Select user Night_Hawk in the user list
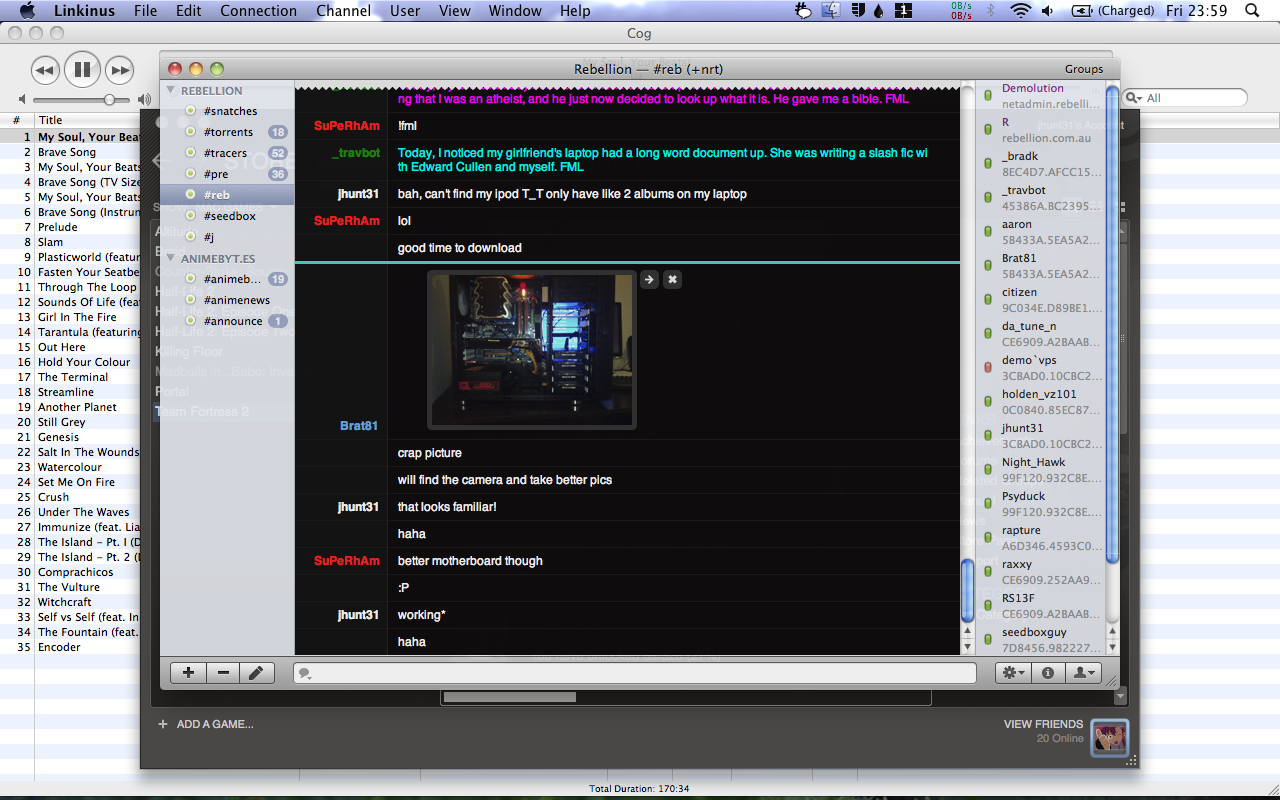 1040,470
